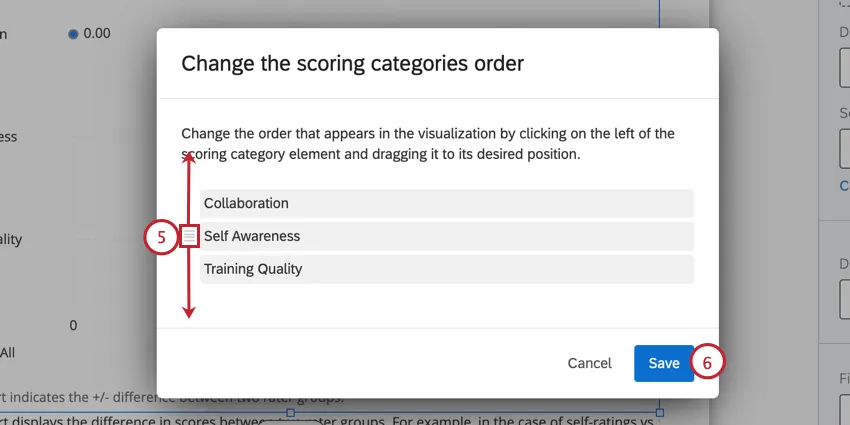This screenshot has height=425, width=850.
Task: Select the Self Awareness category row
Action: [446, 236]
